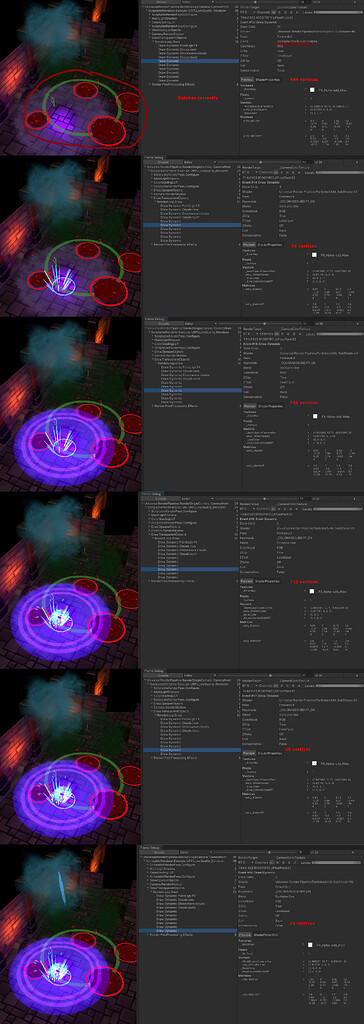364x1024 pixels.
Task: Select the ShaderProperties tab in top panel
Action: click(268, 80)
